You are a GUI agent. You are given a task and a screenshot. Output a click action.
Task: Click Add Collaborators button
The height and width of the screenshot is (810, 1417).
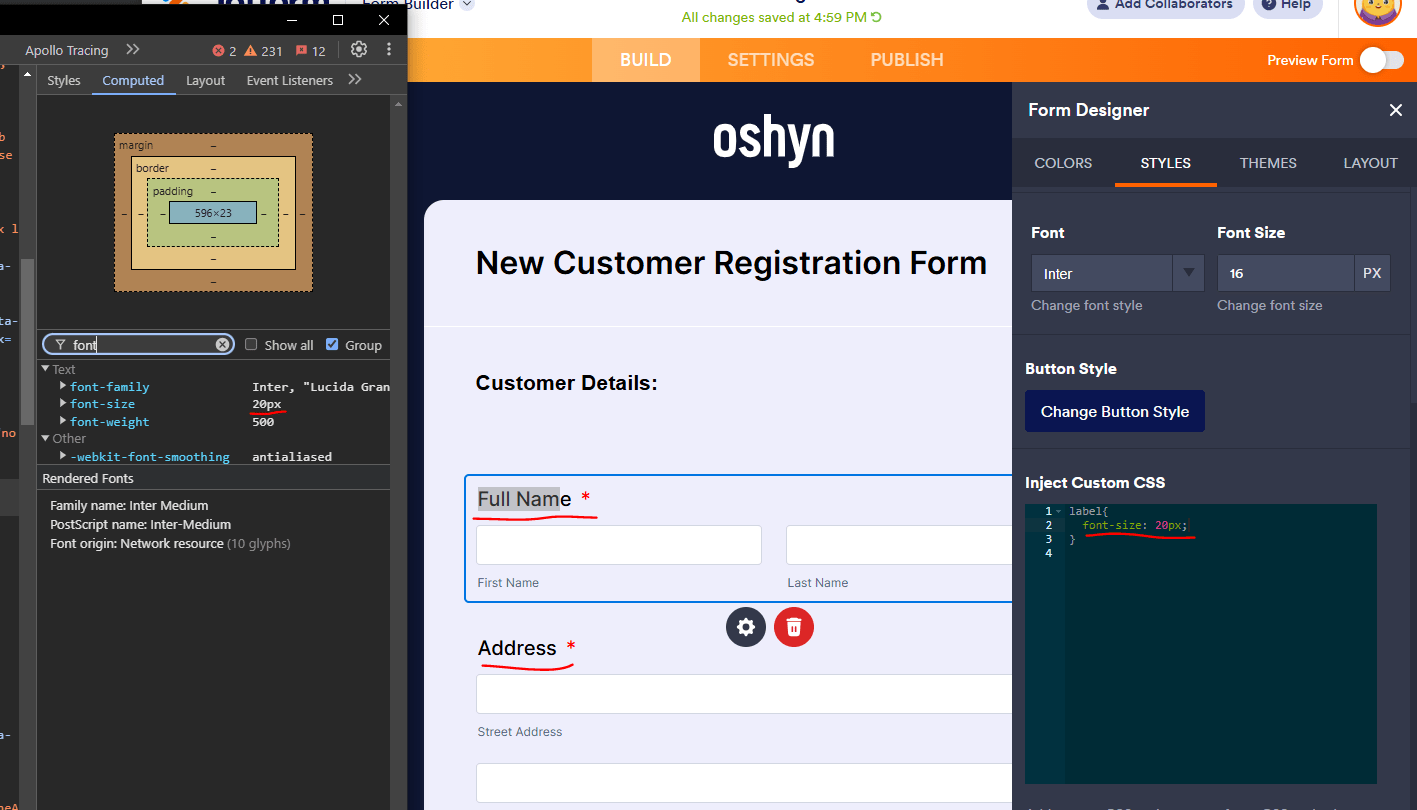point(1165,6)
